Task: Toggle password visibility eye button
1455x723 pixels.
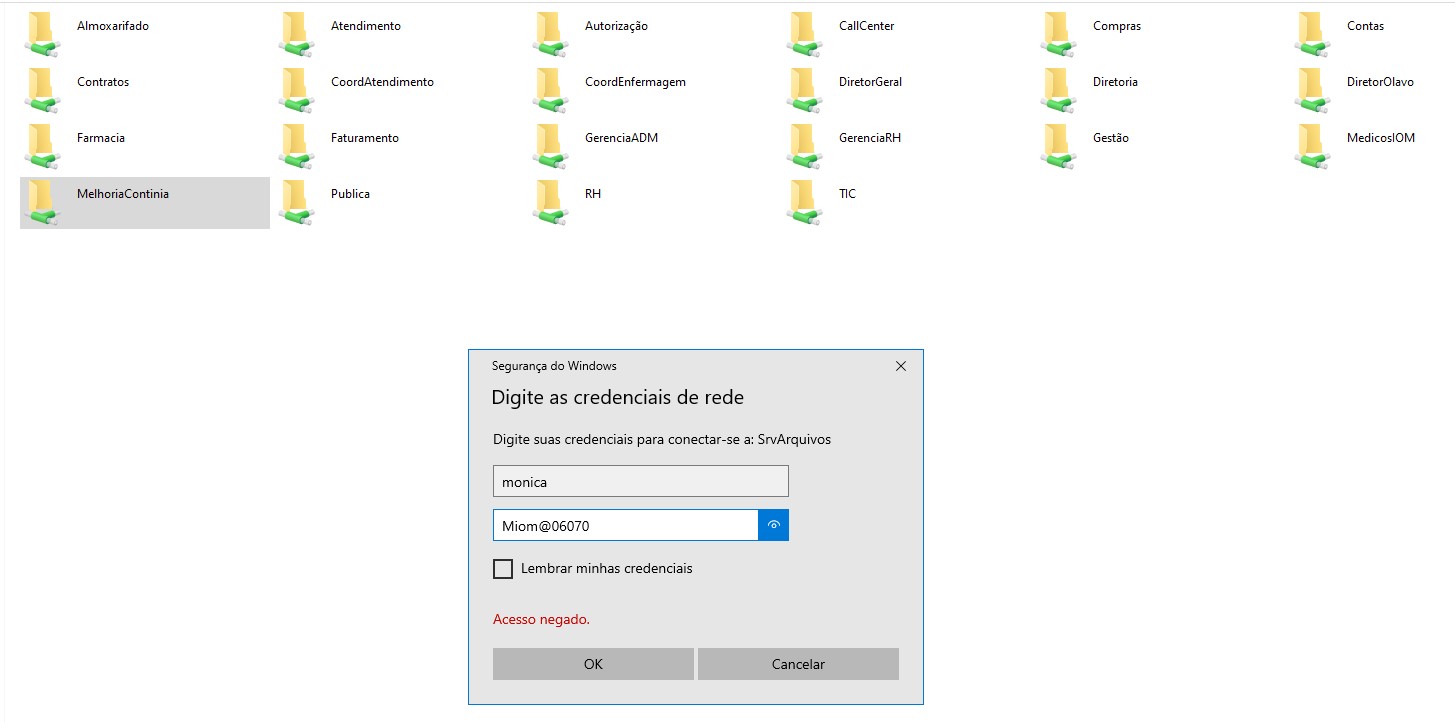Action: click(773, 525)
